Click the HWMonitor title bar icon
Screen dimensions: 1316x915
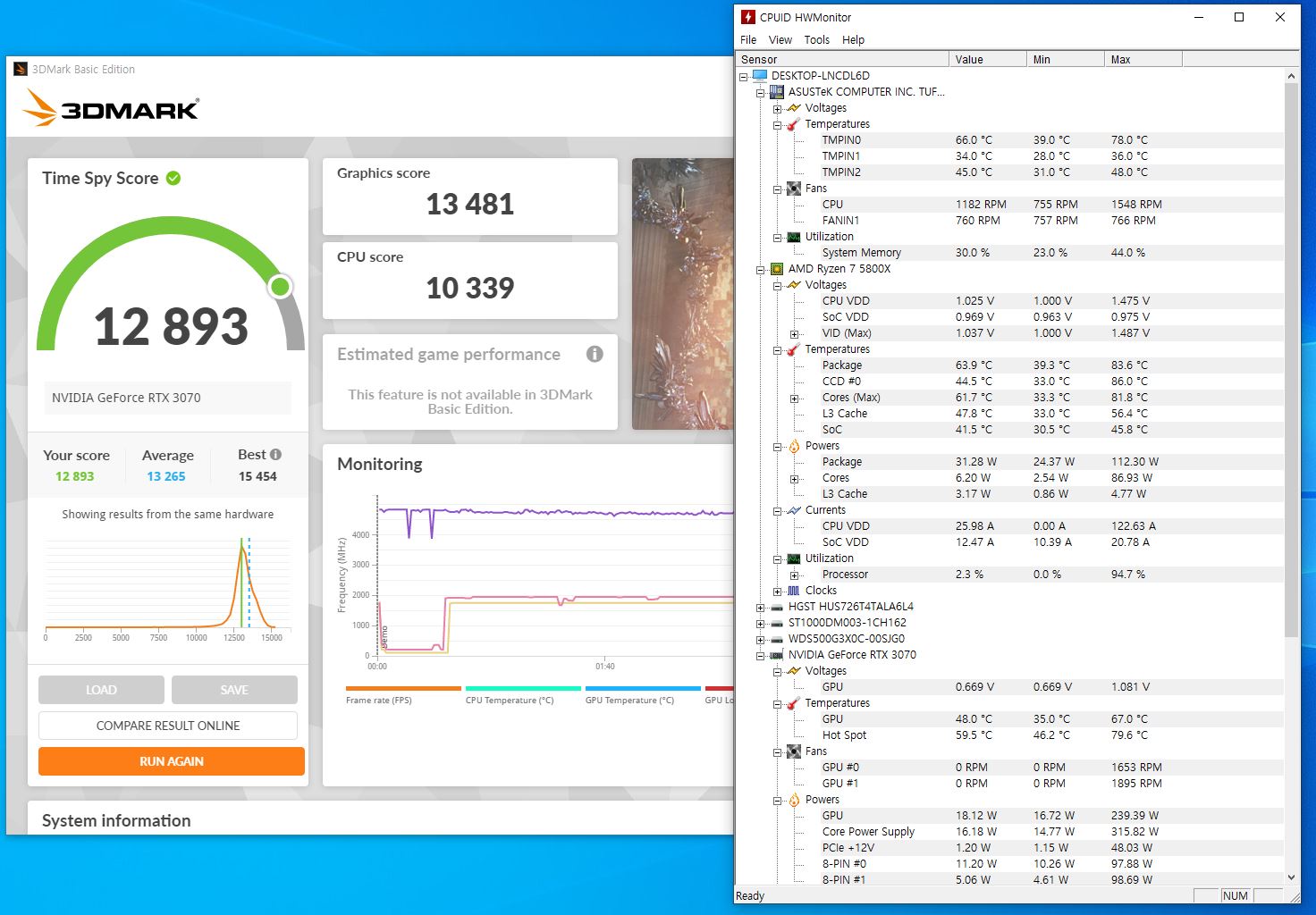click(x=748, y=17)
